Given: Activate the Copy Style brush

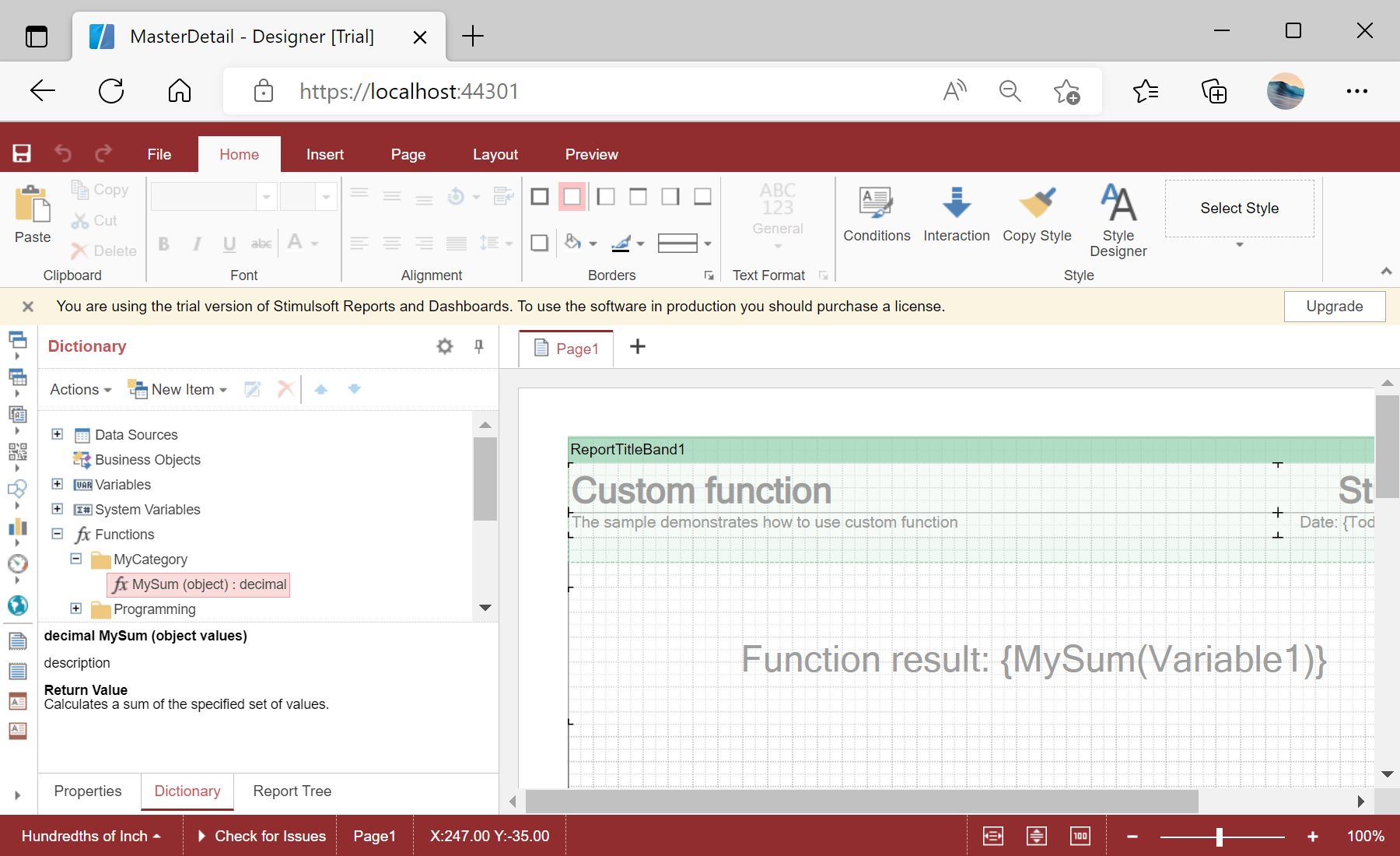Looking at the screenshot, I should pyautogui.click(x=1037, y=214).
